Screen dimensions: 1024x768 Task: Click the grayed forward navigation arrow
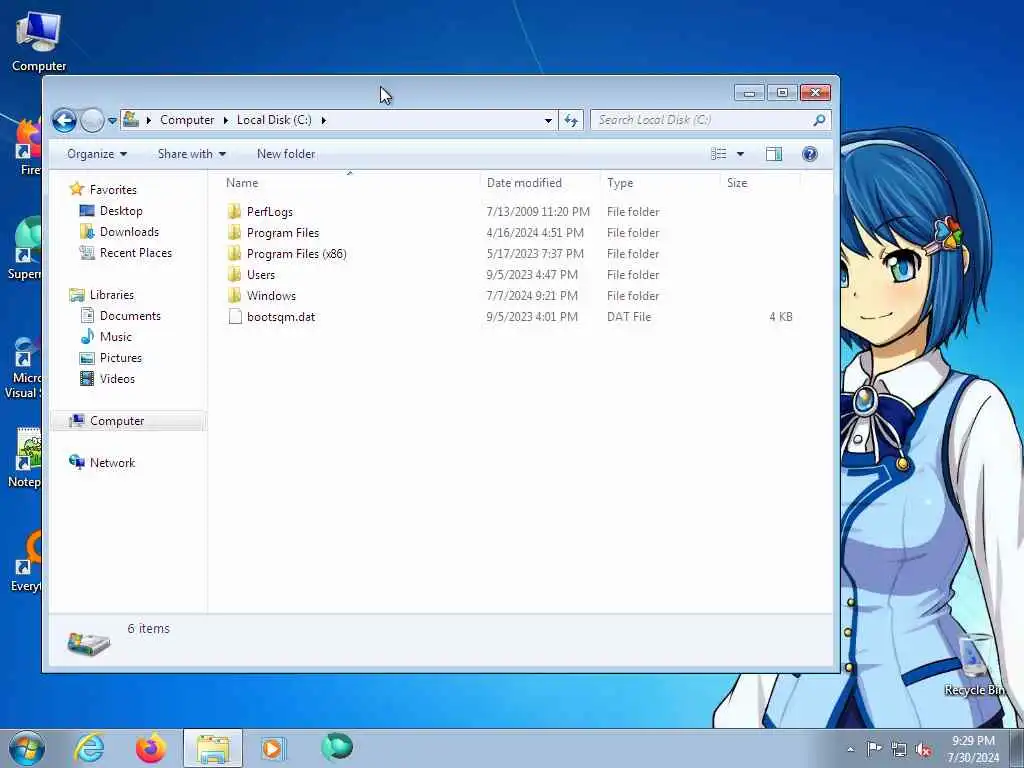tap(92, 120)
